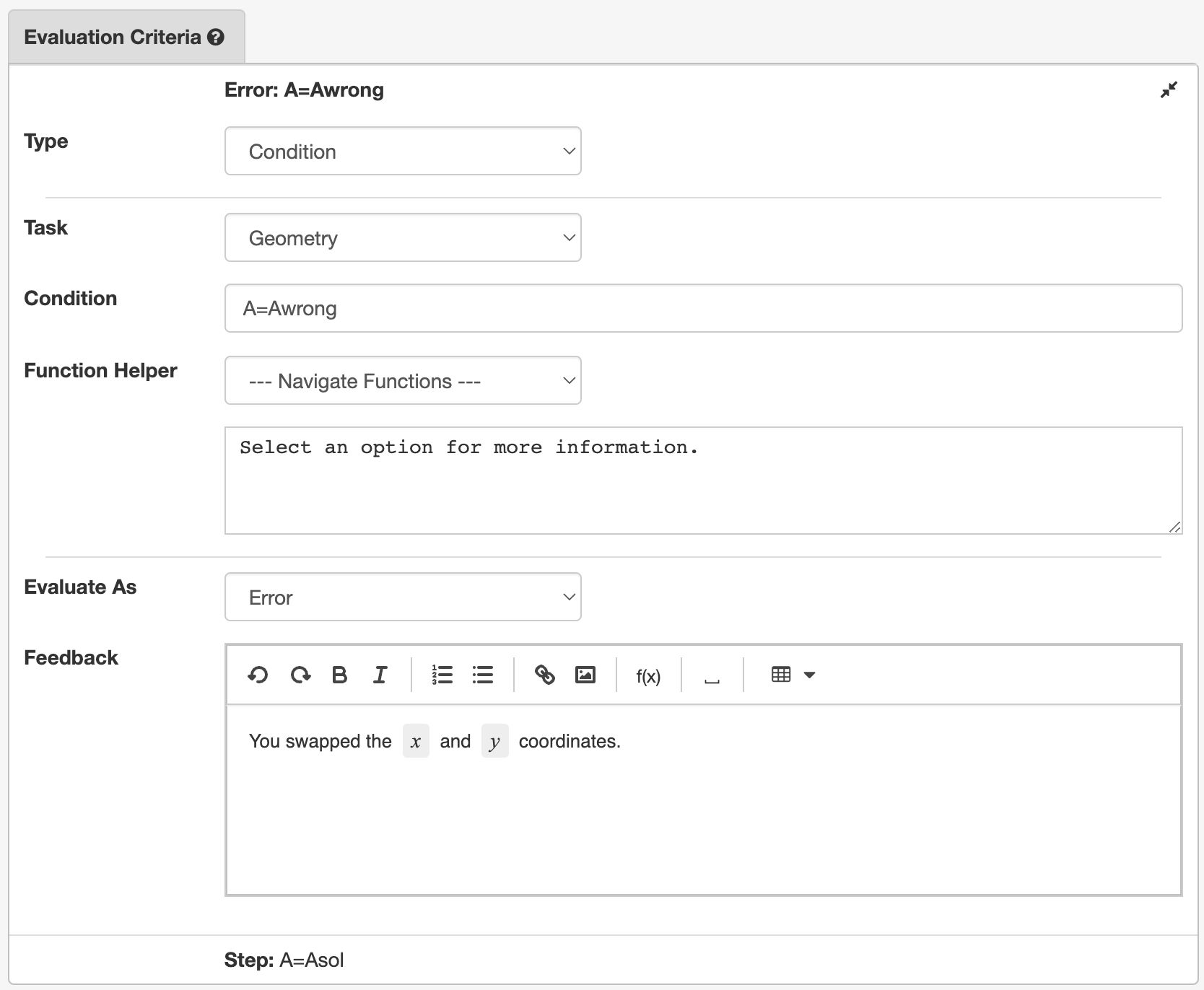Screen dimensions: 1204x990
Task: Select the Evaluation Criteria tab
Action: pos(115,37)
